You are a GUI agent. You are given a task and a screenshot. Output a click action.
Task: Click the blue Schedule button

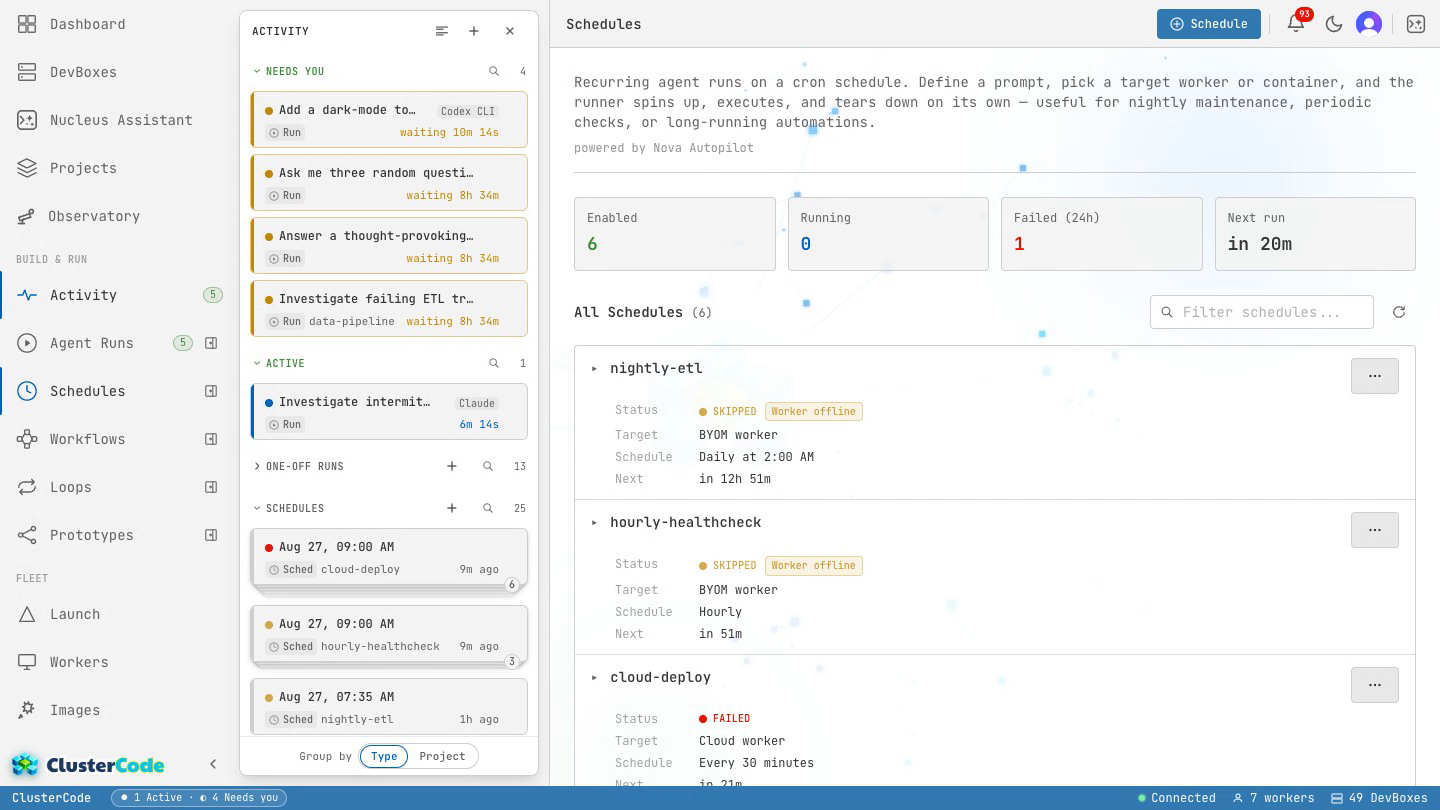[1208, 24]
